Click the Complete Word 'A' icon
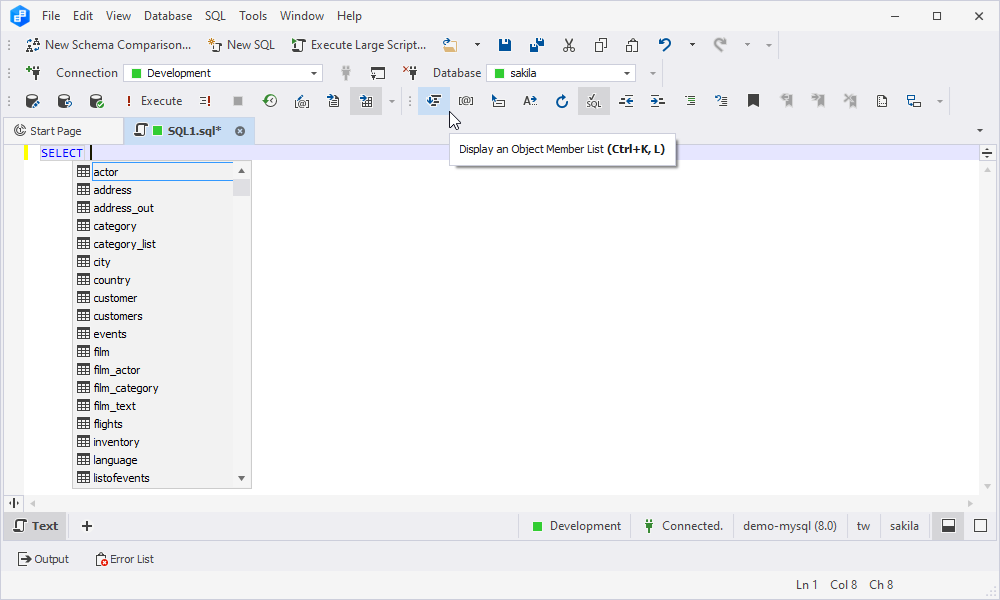This screenshot has height=600, width=1000. point(530,101)
